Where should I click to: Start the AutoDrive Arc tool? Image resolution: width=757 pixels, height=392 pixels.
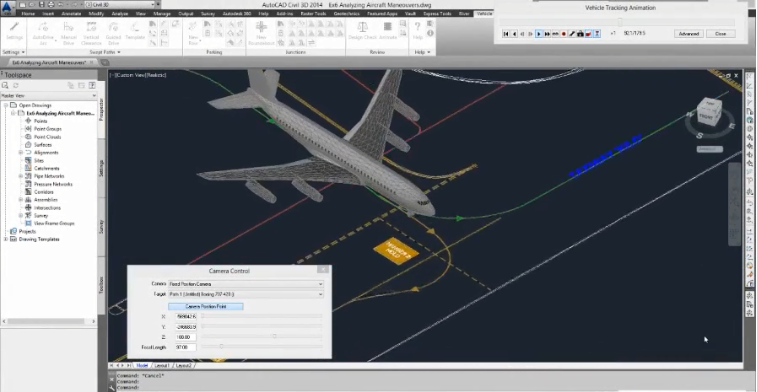[44, 33]
